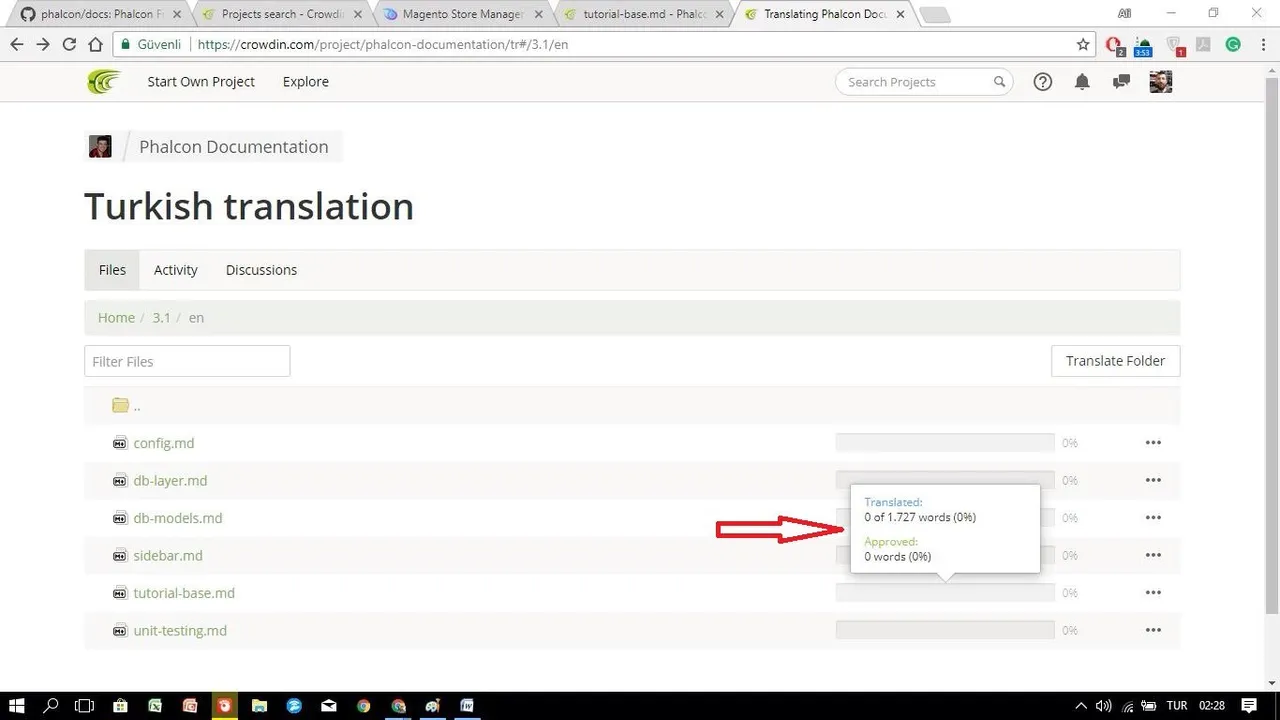Go forward in browser history
The width and height of the screenshot is (1280, 720).
point(43,44)
